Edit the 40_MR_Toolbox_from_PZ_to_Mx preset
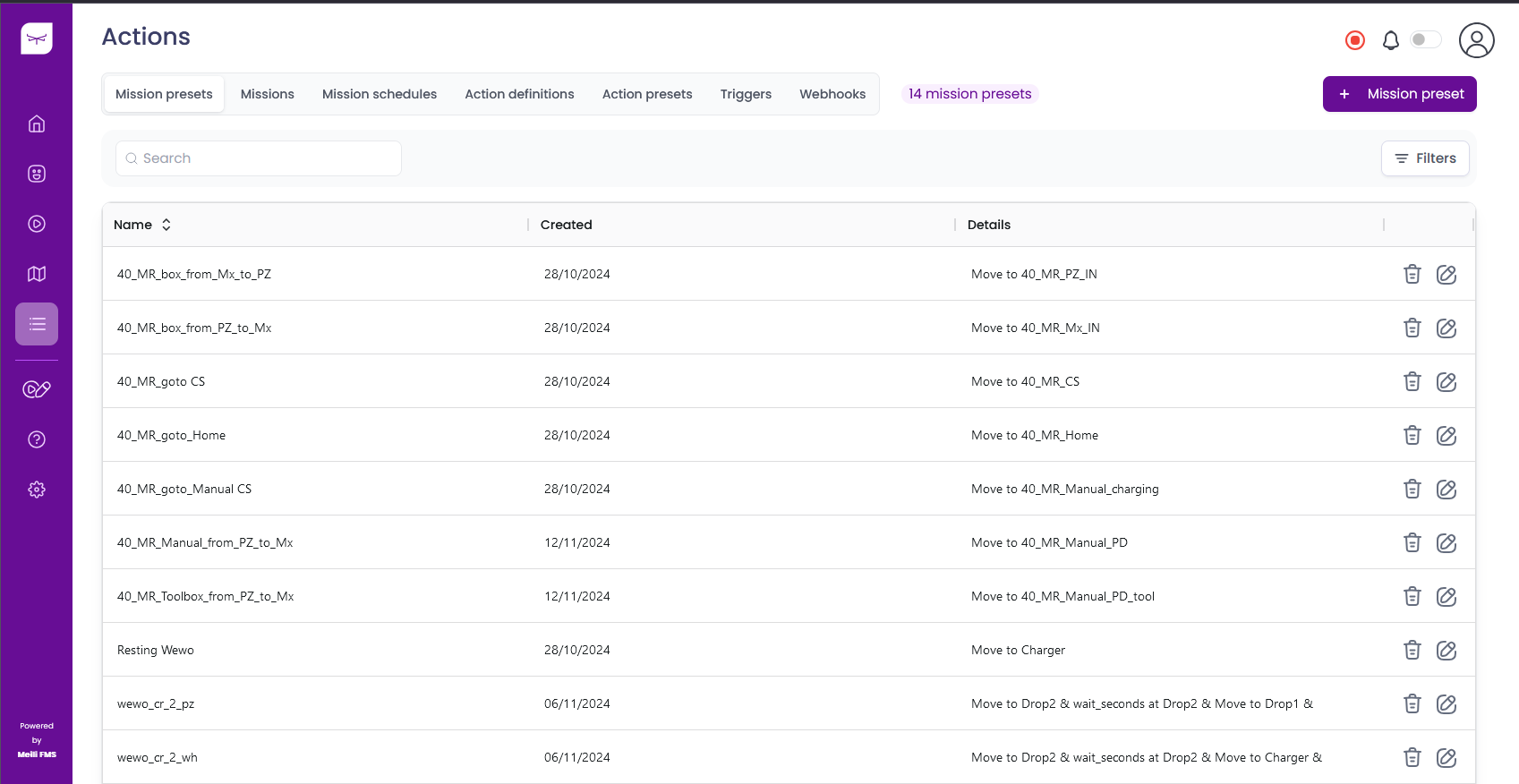1519x784 pixels. tap(1446, 596)
